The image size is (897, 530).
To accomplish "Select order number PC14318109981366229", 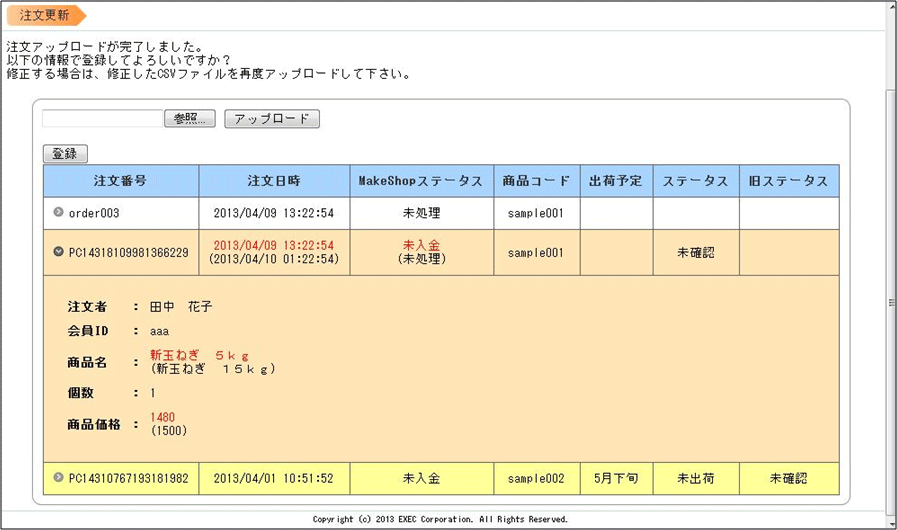I will click(128, 252).
